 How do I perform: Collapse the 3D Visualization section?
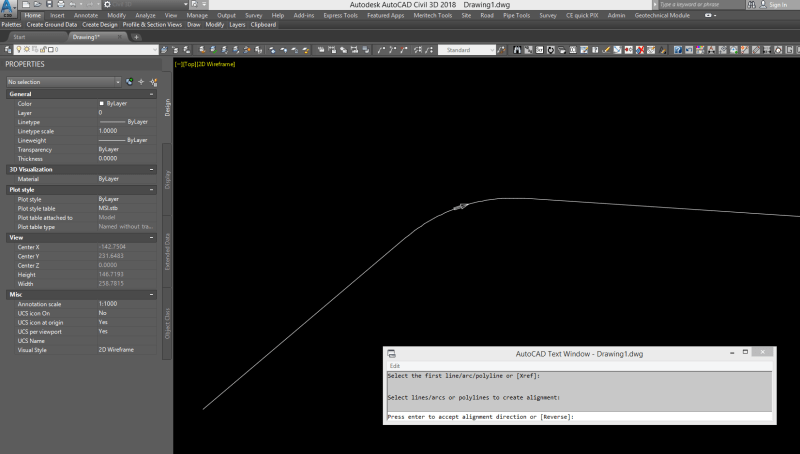(x=152, y=169)
